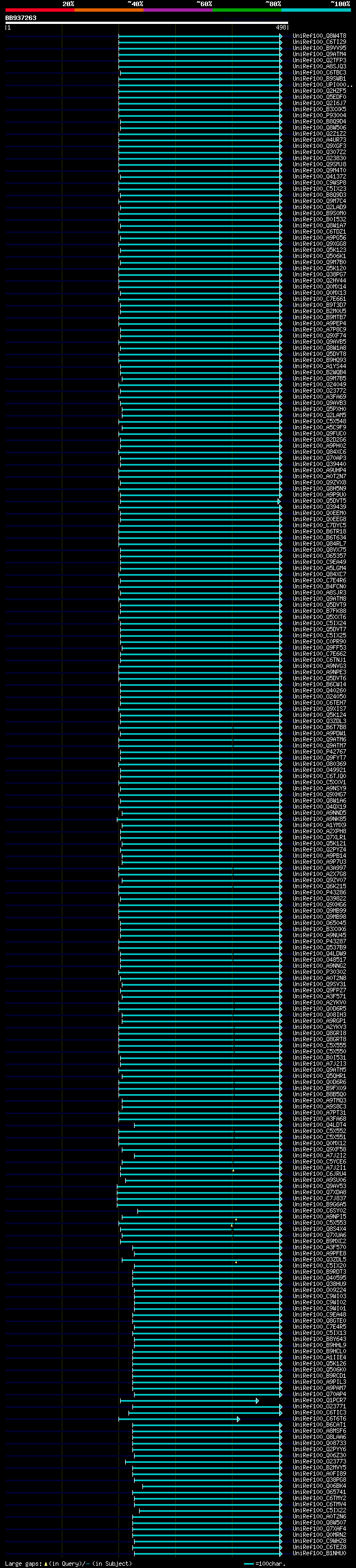Click hit label UniRef100_Q41372
The image size is (356, 1568).
[x=319, y=176]
